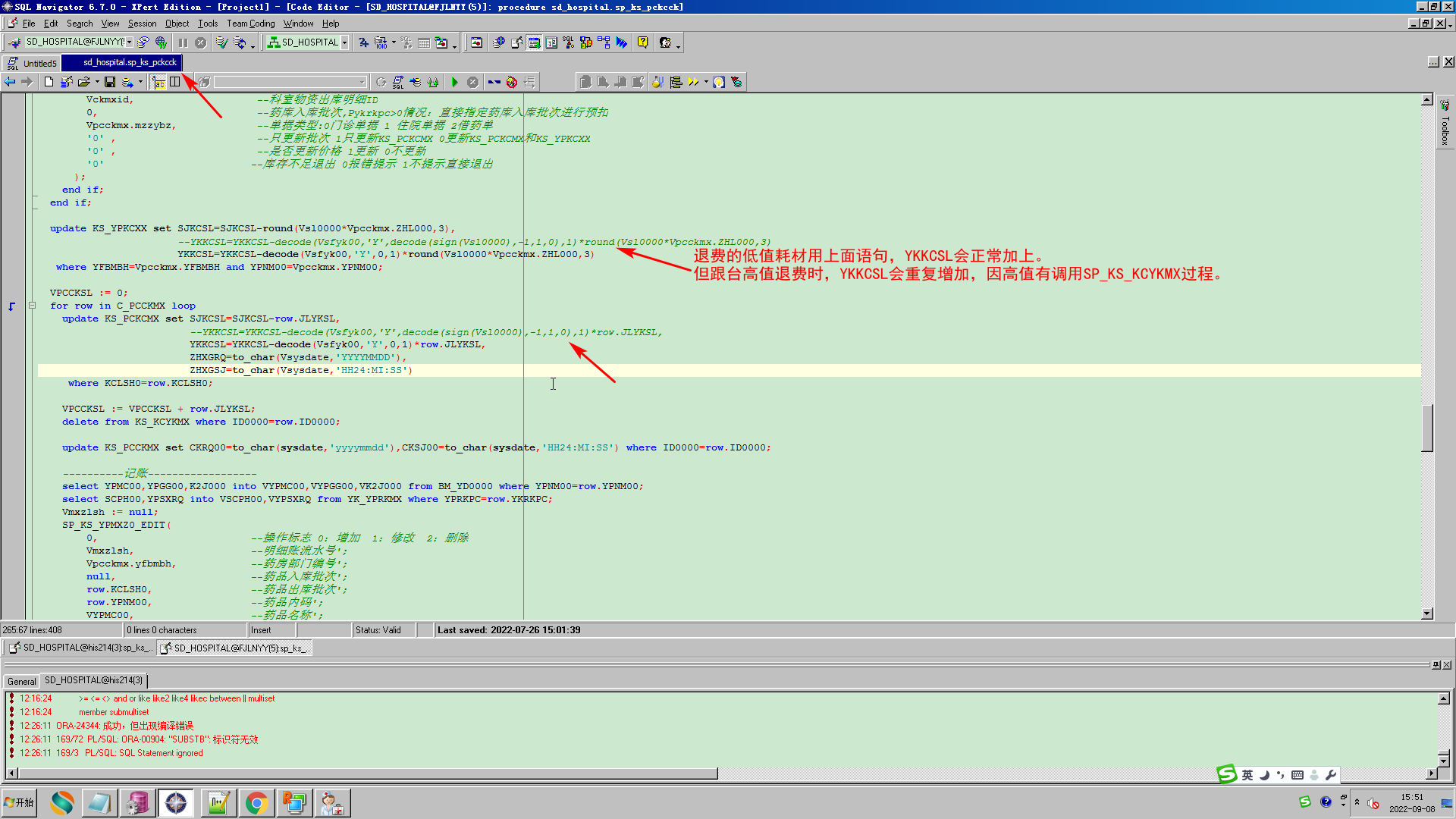Viewport: 1456px width, 819px height.
Task: Select the General output tab
Action: pos(21,681)
